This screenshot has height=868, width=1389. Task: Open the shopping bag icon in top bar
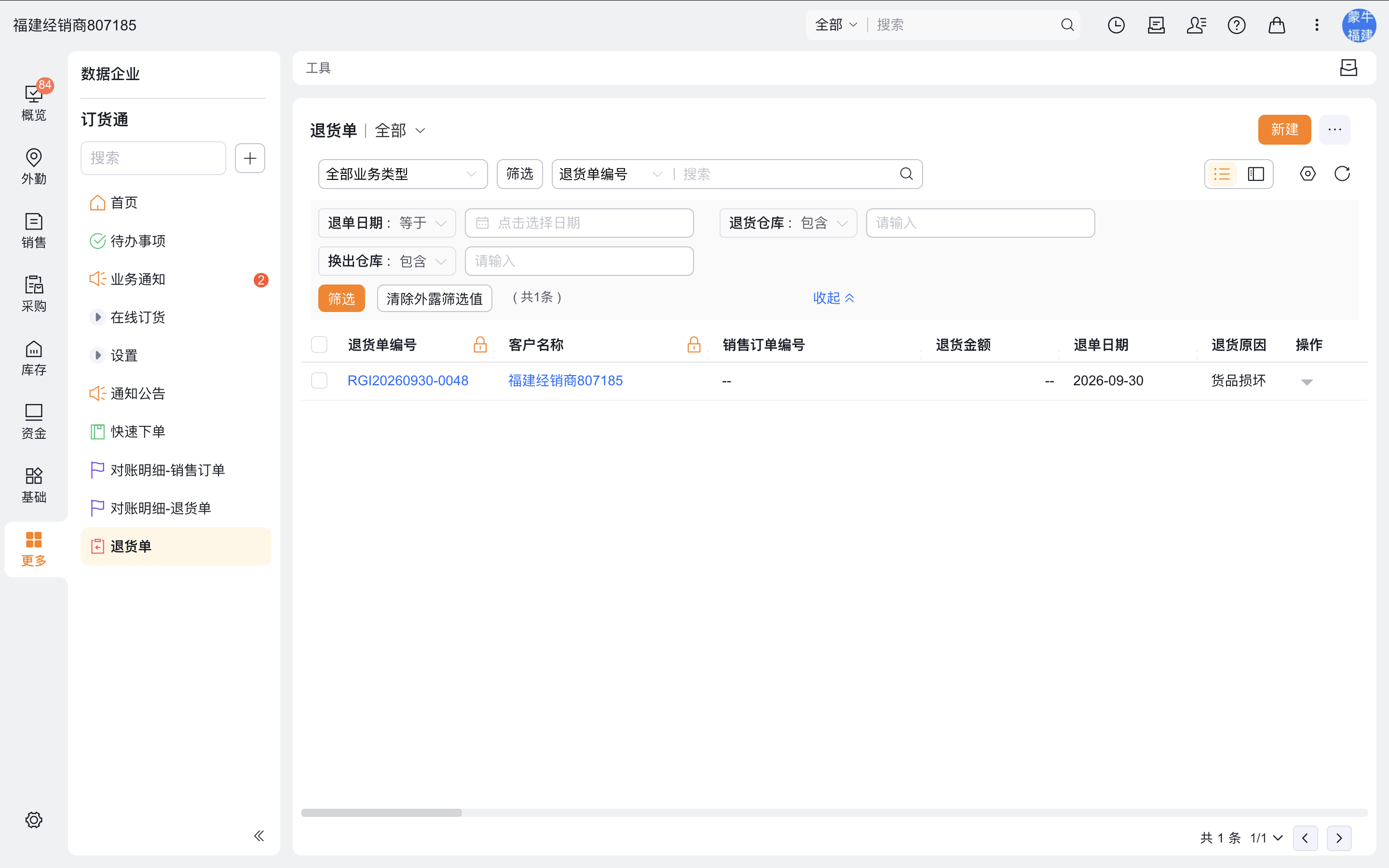pyautogui.click(x=1277, y=25)
